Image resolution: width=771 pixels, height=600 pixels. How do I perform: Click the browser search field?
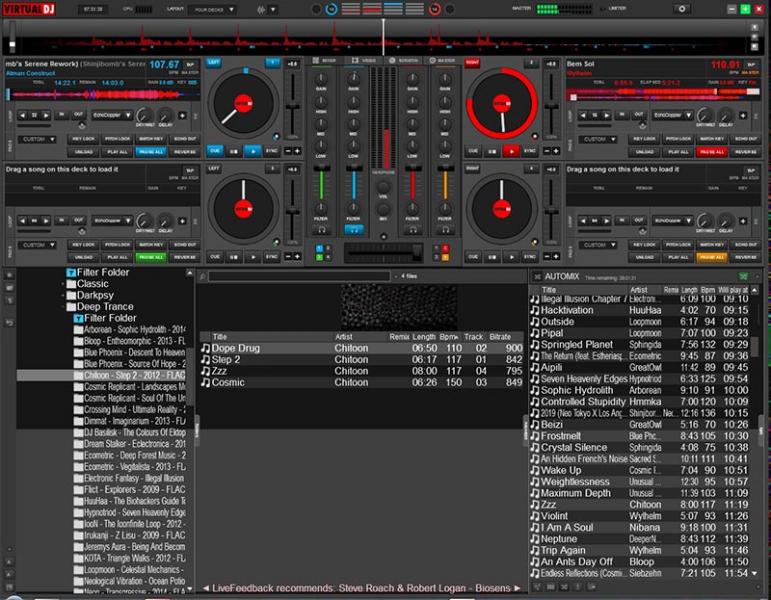(x=299, y=276)
